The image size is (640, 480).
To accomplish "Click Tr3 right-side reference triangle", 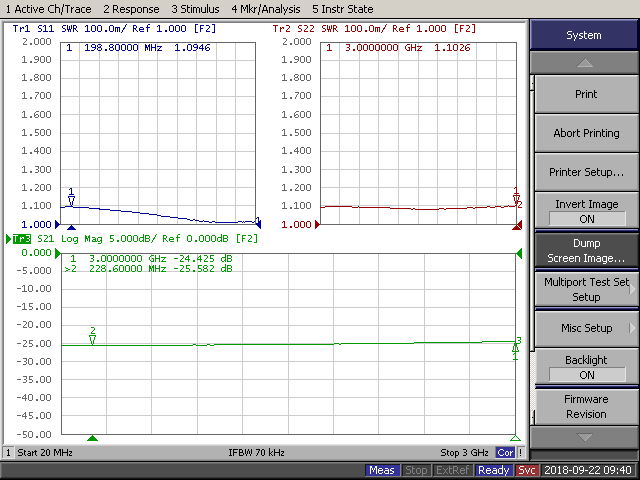I will point(519,254).
